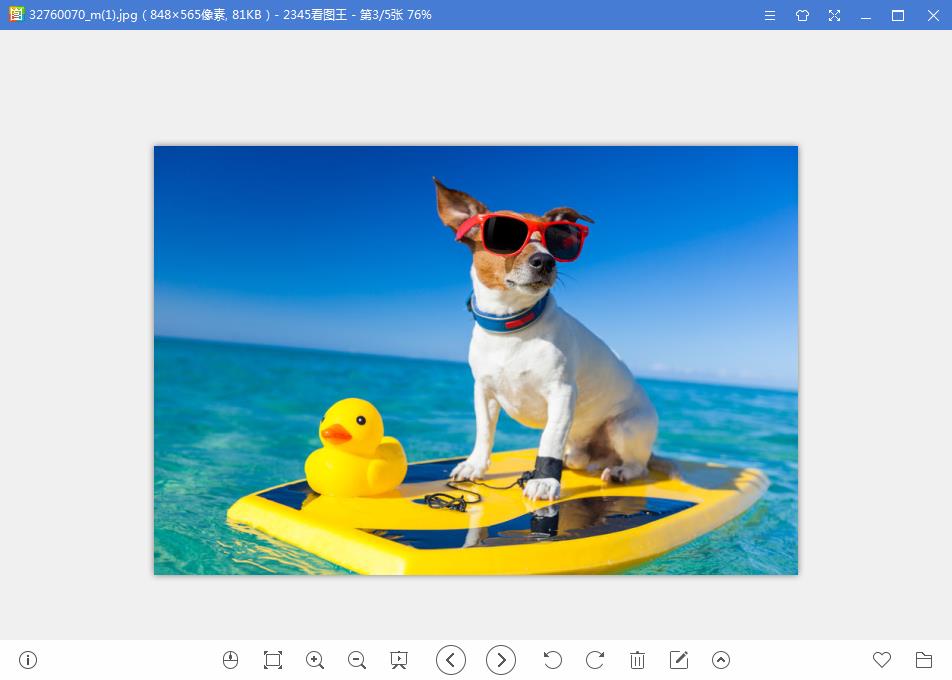
Task: Open a file from folder browser
Action: [925, 660]
